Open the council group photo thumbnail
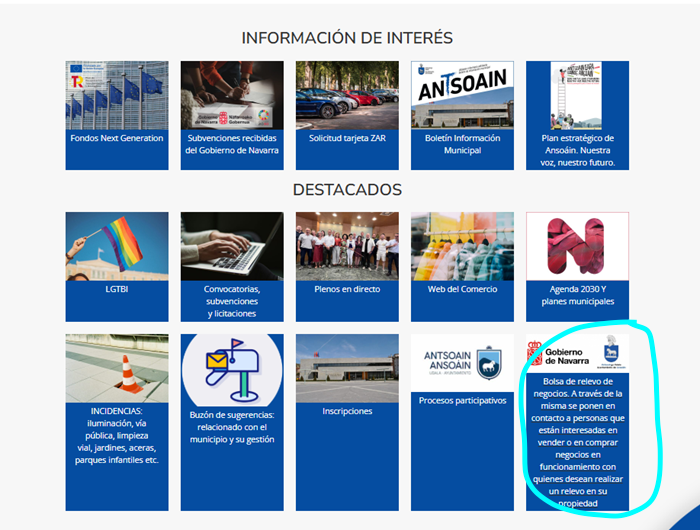700x530 pixels. tap(347, 246)
